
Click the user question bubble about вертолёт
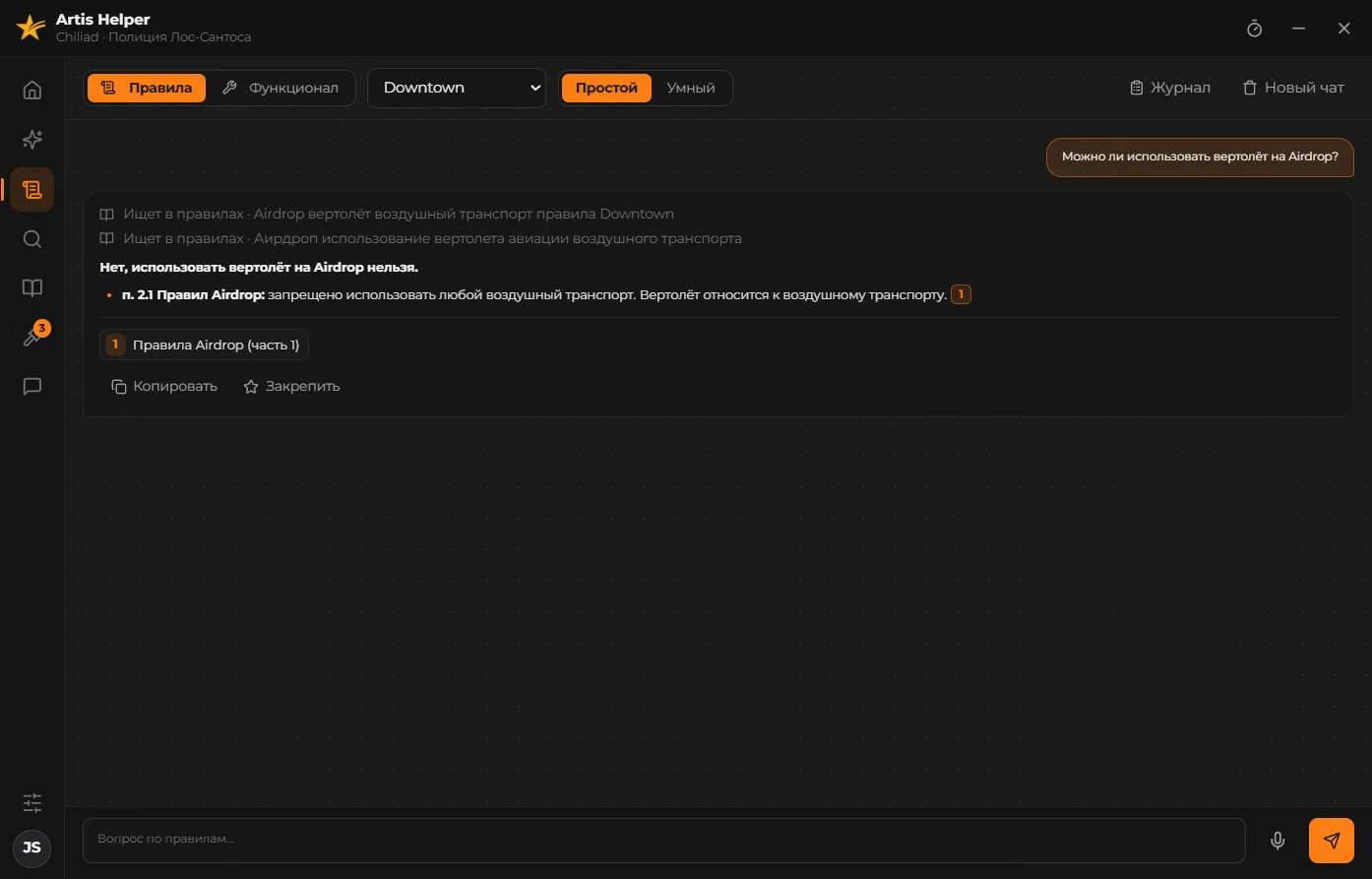pyautogui.click(x=1200, y=157)
